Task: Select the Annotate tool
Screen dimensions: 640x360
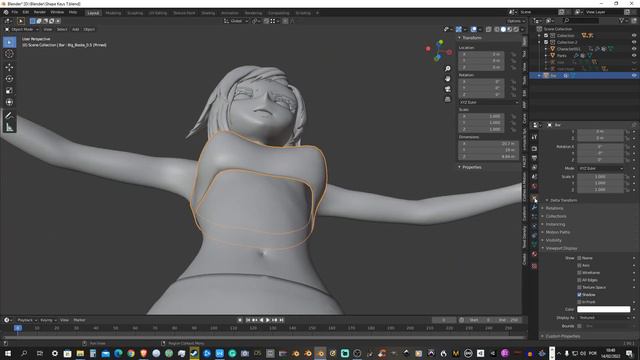Action: tap(9, 116)
